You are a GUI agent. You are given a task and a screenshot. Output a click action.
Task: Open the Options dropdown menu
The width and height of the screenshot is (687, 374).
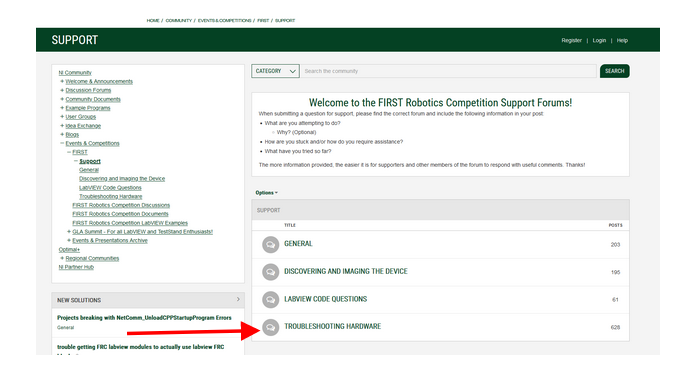266,193
